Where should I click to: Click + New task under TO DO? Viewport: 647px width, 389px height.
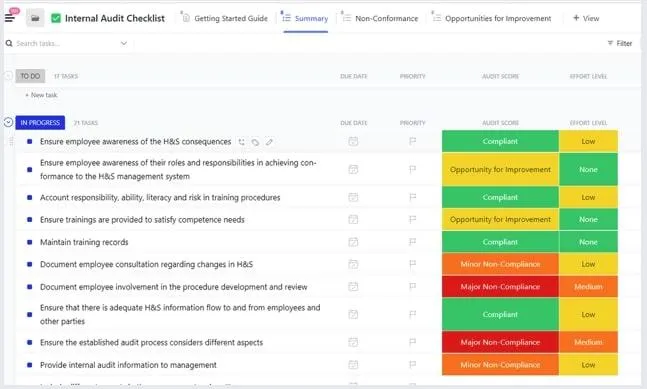pos(41,95)
